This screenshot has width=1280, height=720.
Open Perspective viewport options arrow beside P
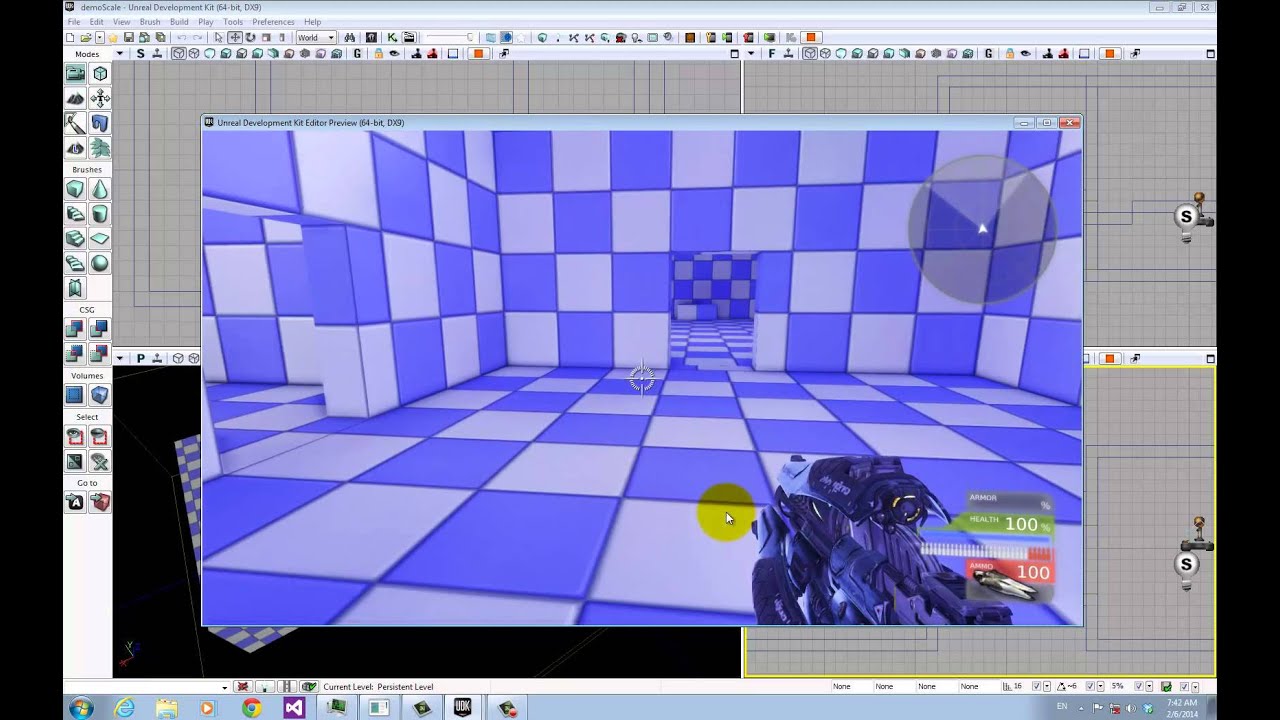119,358
